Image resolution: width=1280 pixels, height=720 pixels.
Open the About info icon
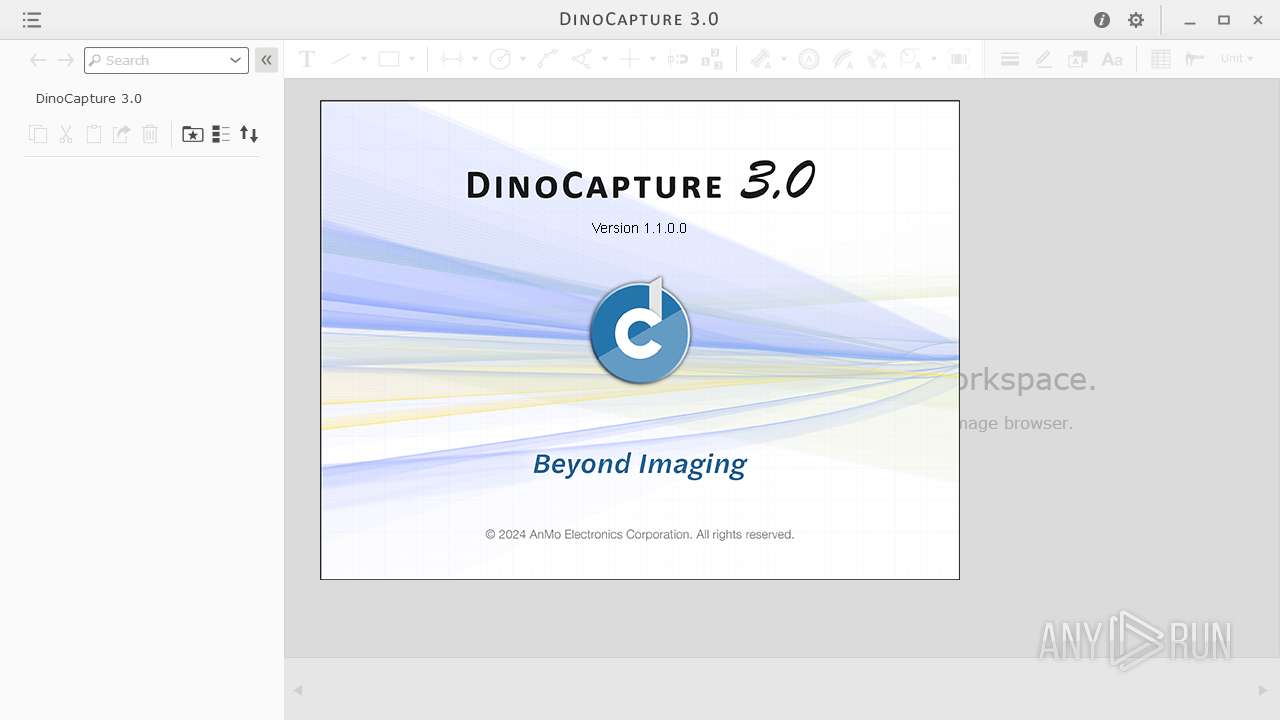(1102, 20)
